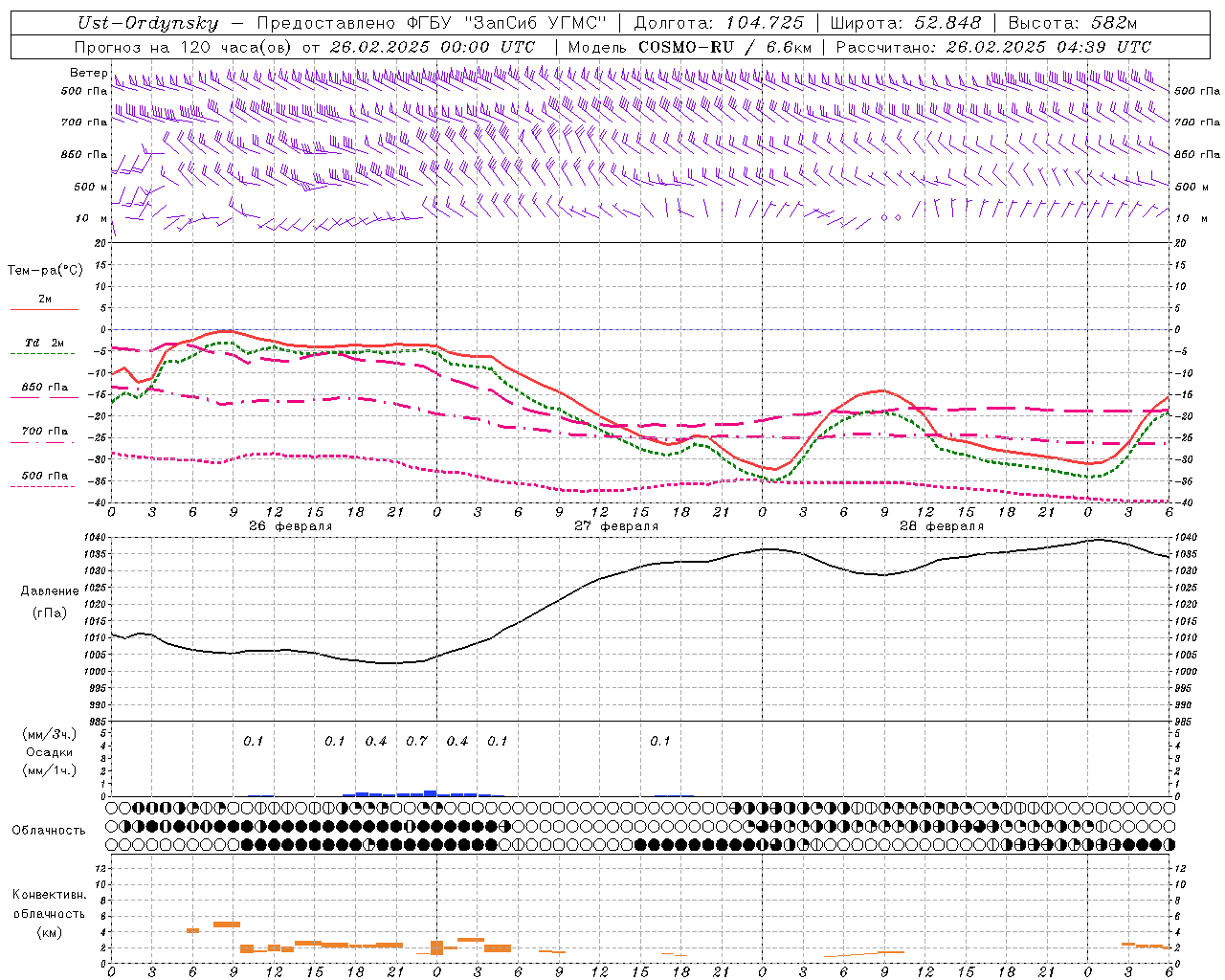Select the '2м' temperature legend entry
1225x980 pixels.
click(x=45, y=300)
